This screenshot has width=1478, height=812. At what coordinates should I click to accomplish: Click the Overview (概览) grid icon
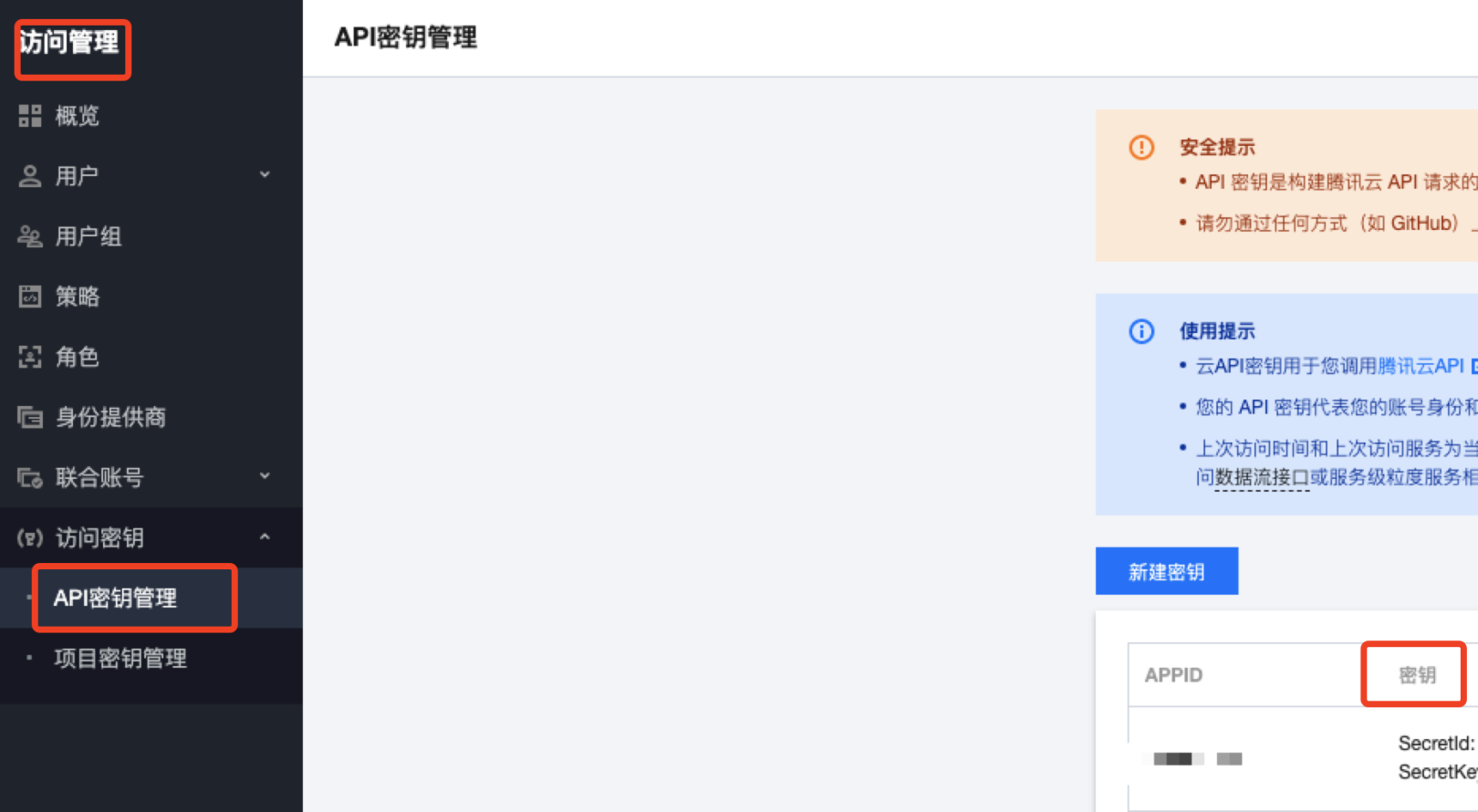point(30,116)
